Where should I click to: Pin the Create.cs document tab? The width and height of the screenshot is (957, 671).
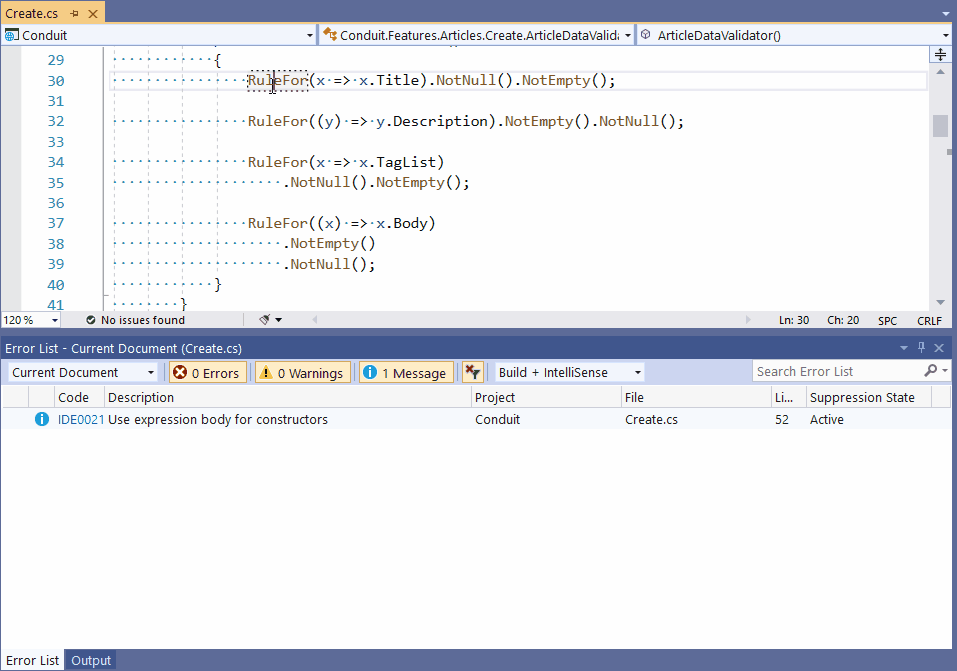click(74, 14)
